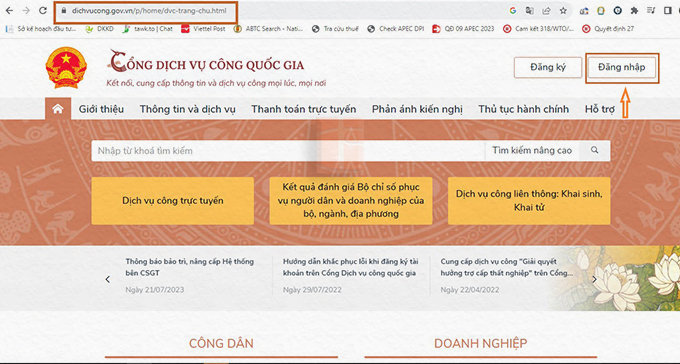This screenshot has width=680, height=364.
Task: Open the Hỗ trợ menu
Action: (x=599, y=109)
